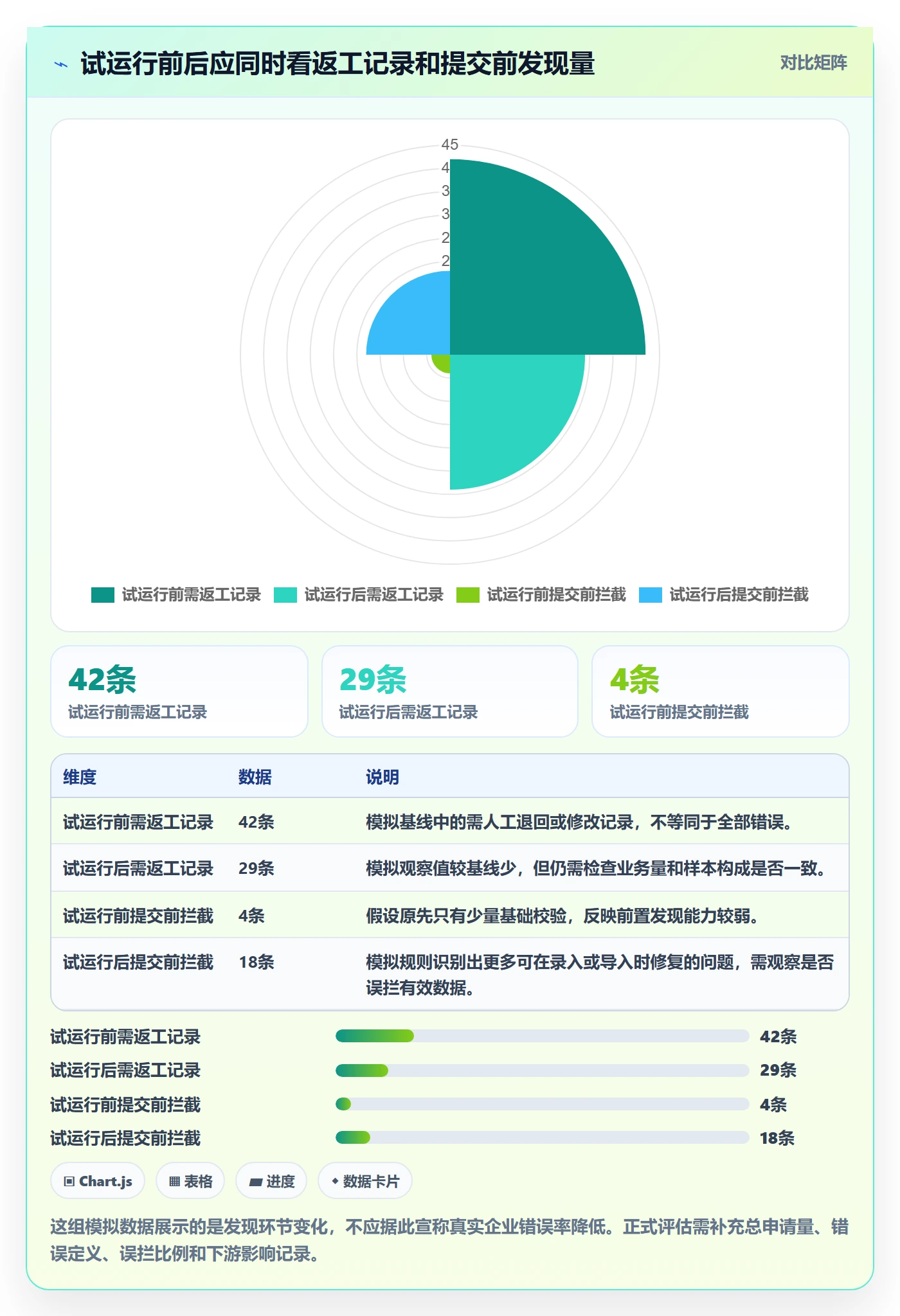Click the 试运行后需返工记录 progress bar
The width and height of the screenshot is (900, 1316).
pyautogui.click(x=543, y=1070)
